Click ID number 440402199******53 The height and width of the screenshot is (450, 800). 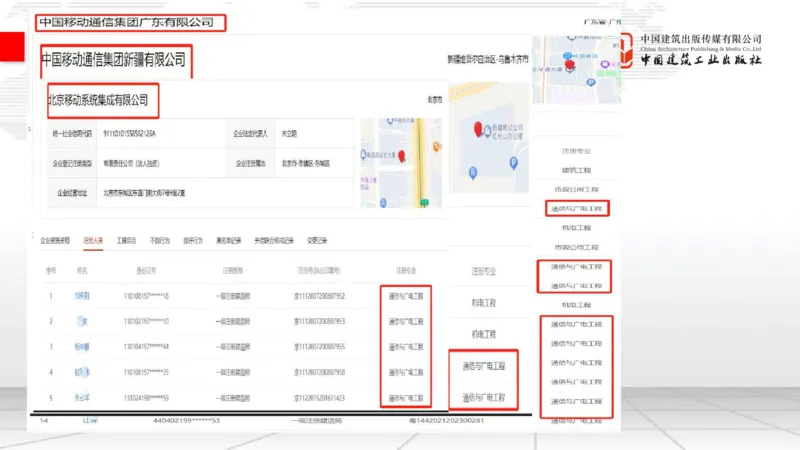186,420
